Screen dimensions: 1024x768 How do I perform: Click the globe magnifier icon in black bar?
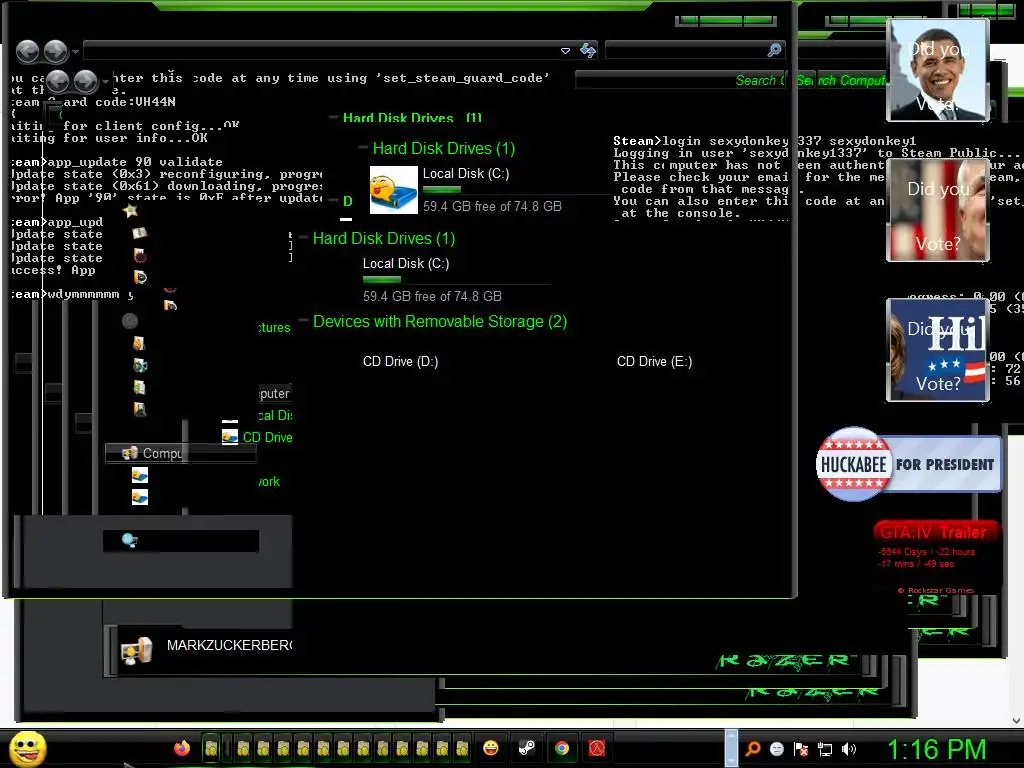129,540
